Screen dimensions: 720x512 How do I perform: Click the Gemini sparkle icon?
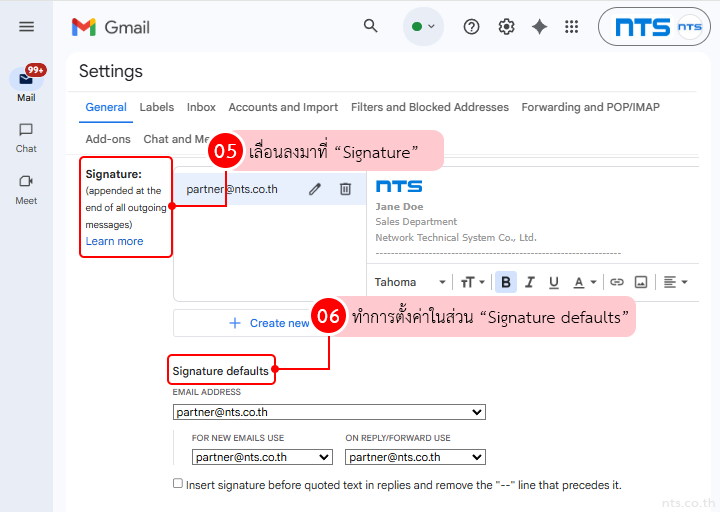tap(540, 27)
